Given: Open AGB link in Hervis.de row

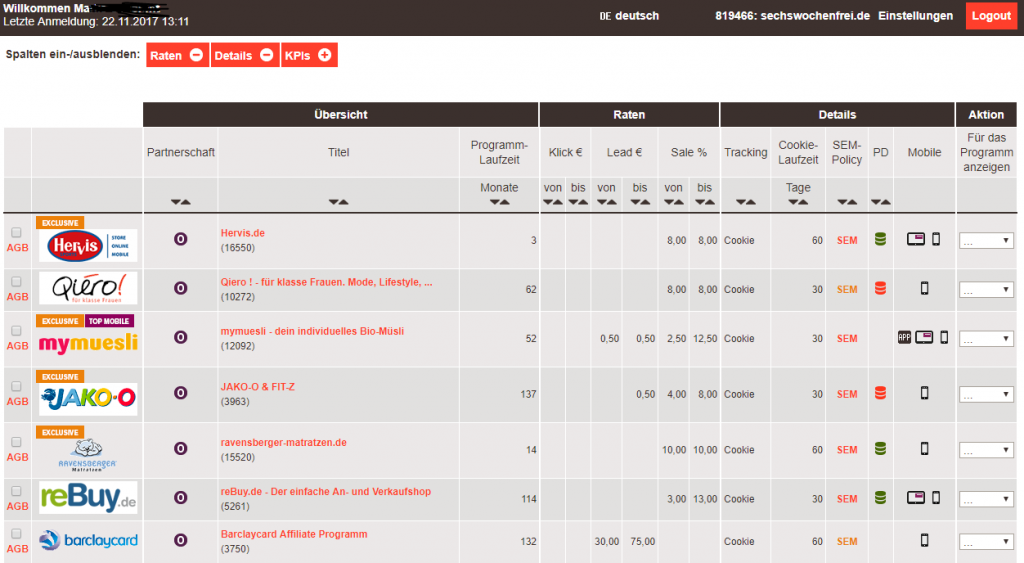Looking at the screenshot, I should click(17, 248).
